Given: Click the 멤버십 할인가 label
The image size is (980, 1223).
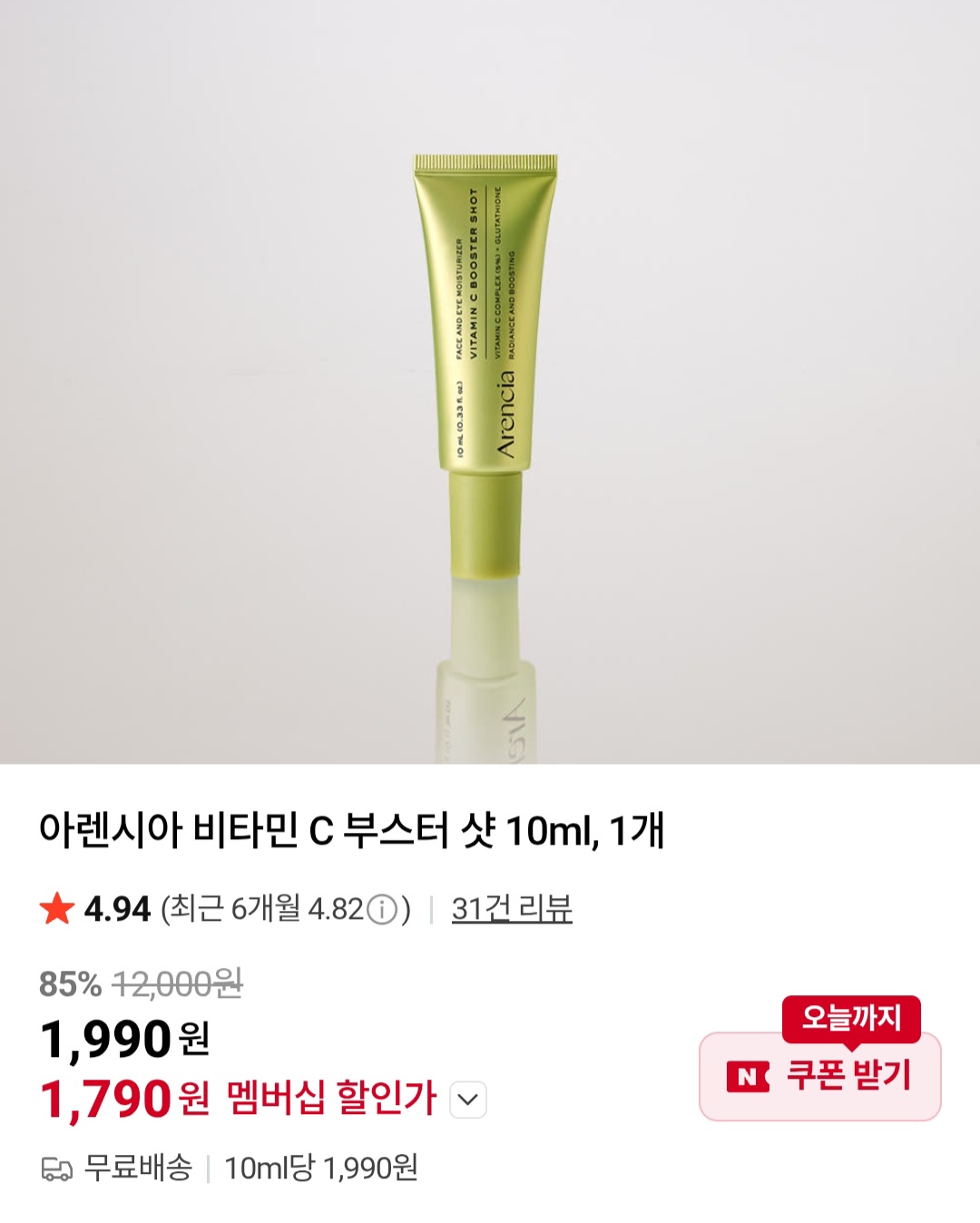Looking at the screenshot, I should pos(332,1099).
